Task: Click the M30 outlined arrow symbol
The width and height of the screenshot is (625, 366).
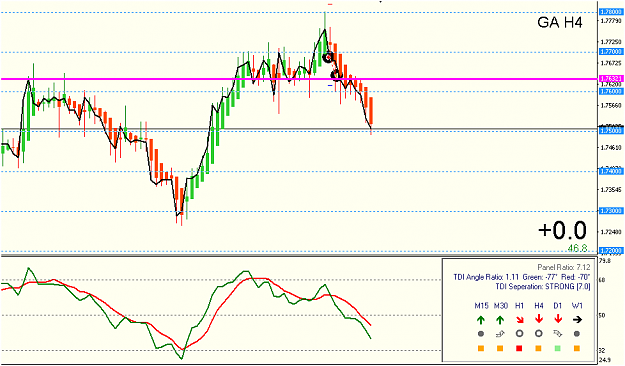Action: (500, 334)
